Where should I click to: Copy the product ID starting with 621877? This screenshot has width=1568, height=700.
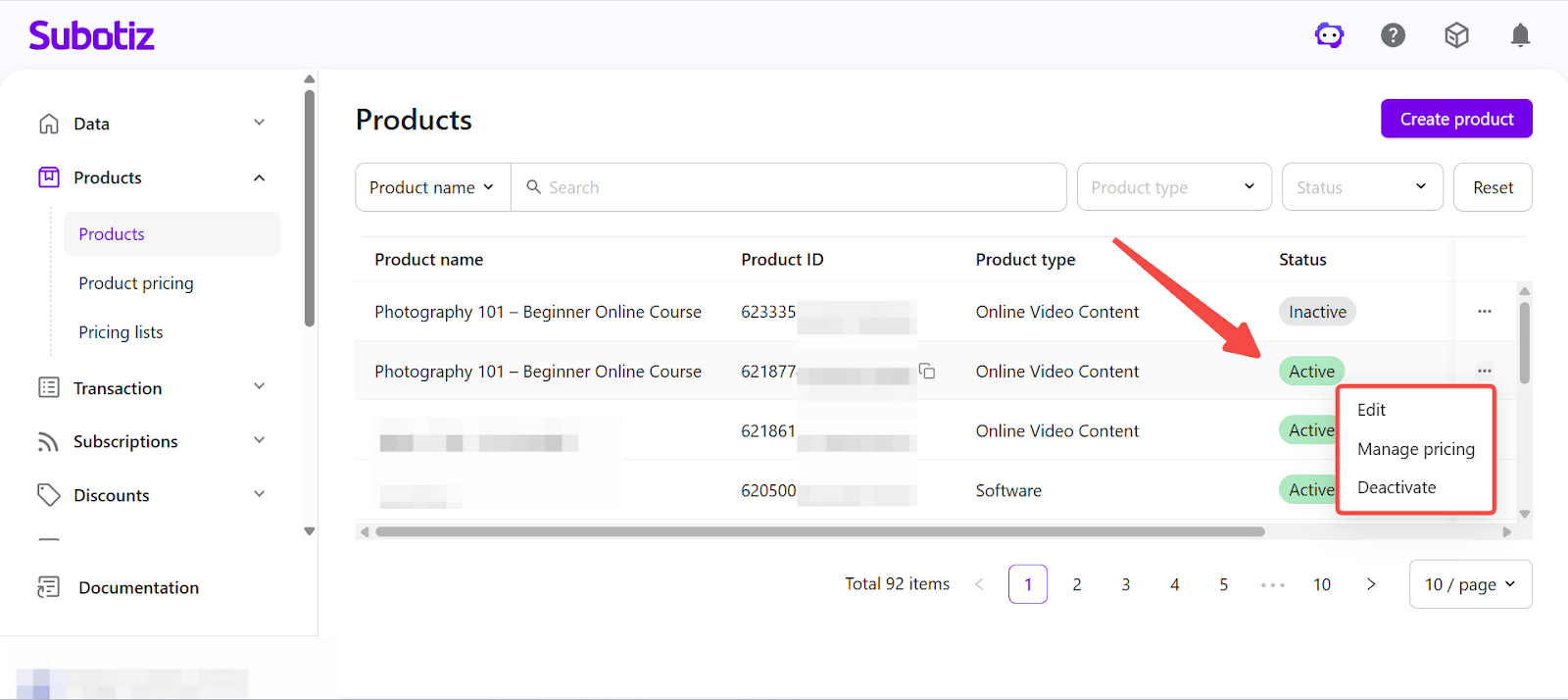click(927, 372)
